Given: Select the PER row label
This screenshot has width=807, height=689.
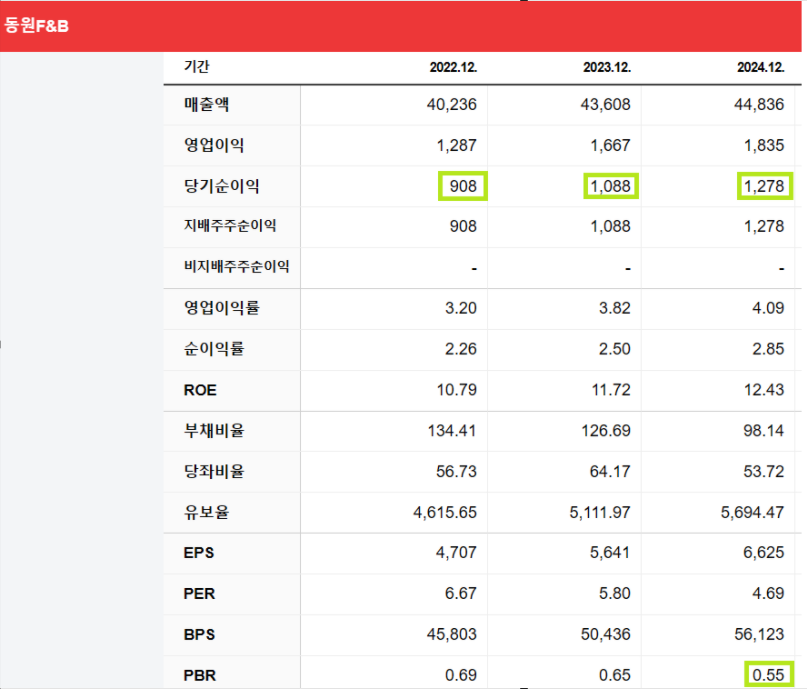Looking at the screenshot, I should point(199,594).
